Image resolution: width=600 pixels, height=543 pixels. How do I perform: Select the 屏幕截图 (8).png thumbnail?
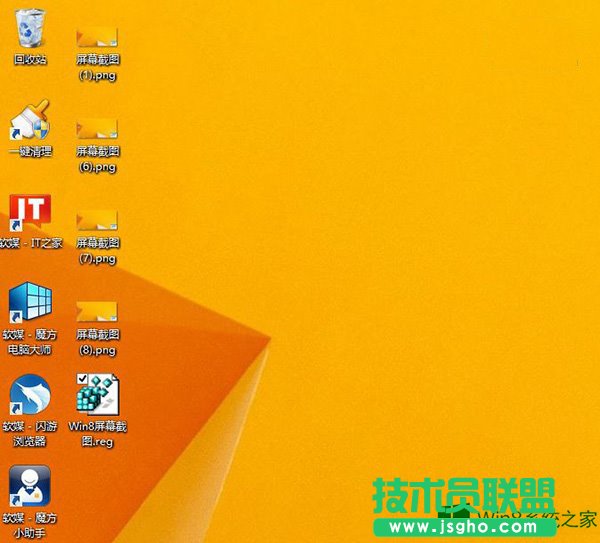click(x=97, y=311)
